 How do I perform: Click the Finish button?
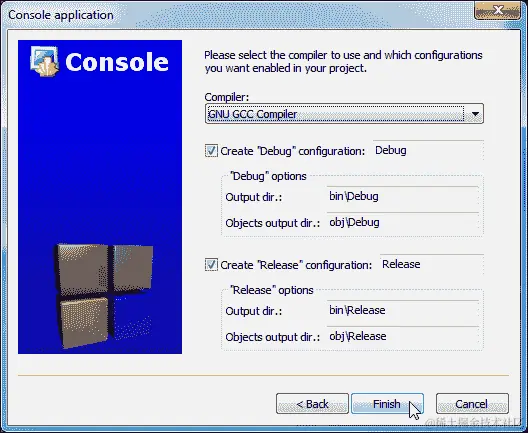pos(387,403)
